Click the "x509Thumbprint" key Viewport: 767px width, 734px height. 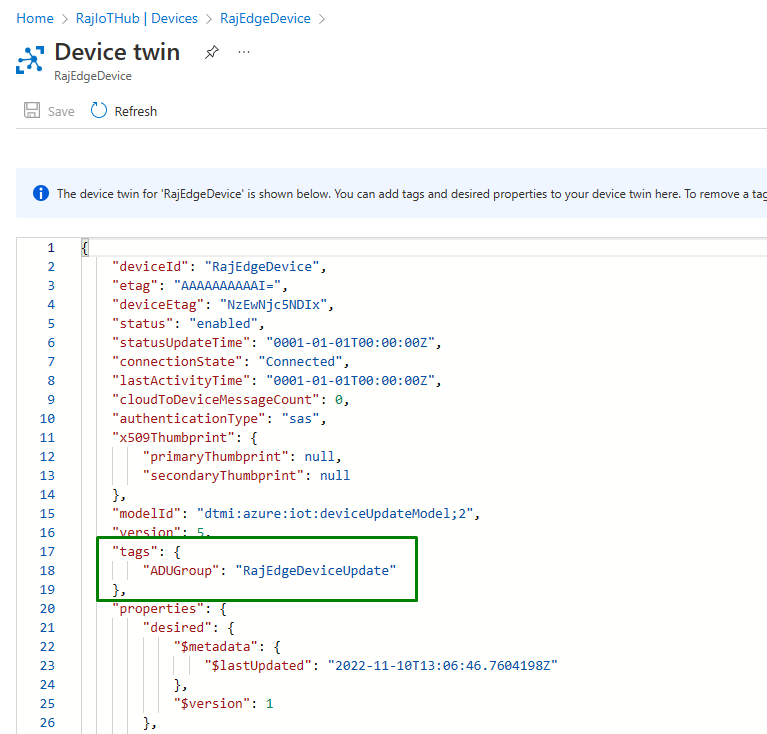(x=173, y=438)
